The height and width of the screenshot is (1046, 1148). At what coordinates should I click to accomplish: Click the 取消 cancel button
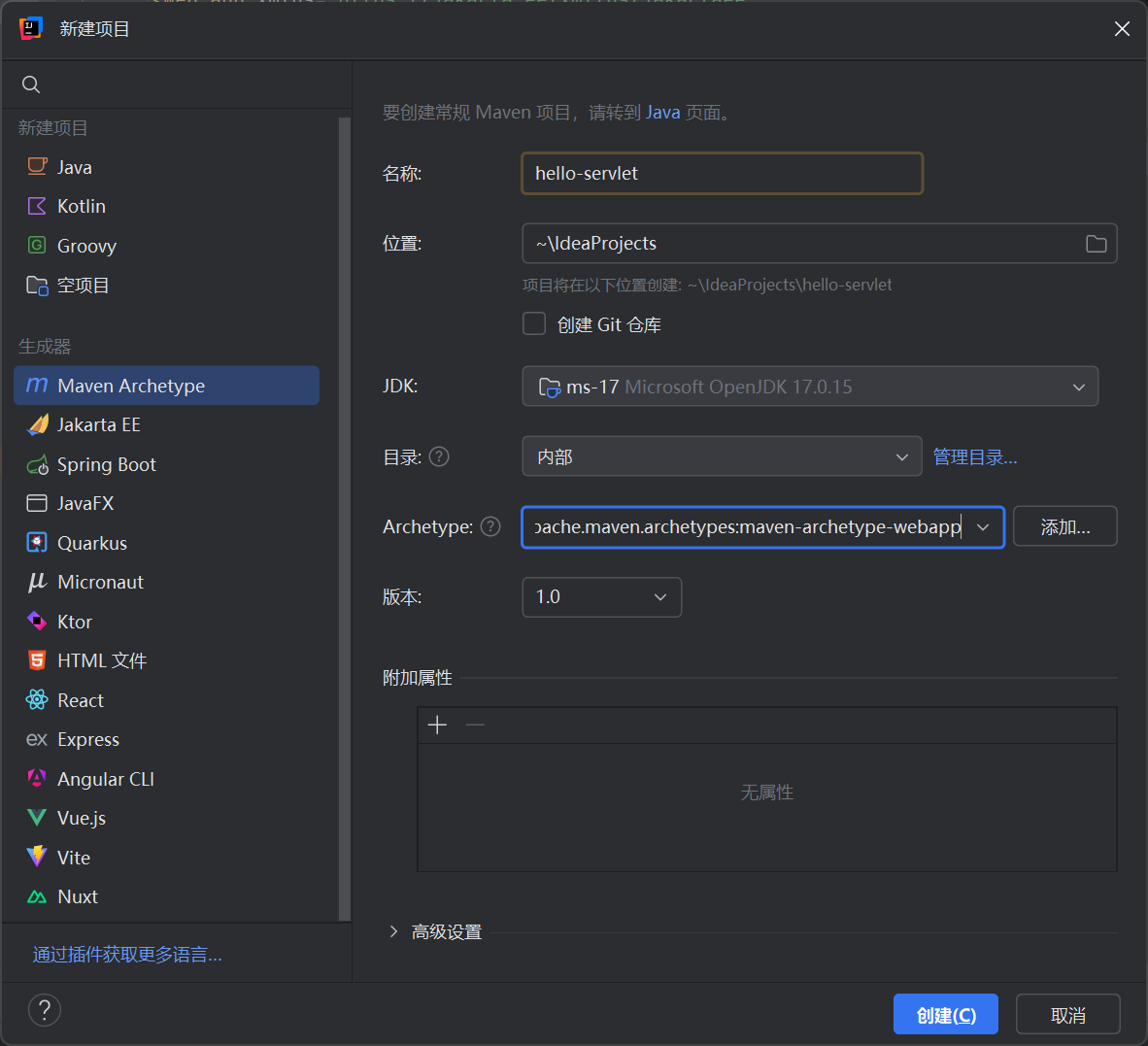[x=1067, y=1015]
